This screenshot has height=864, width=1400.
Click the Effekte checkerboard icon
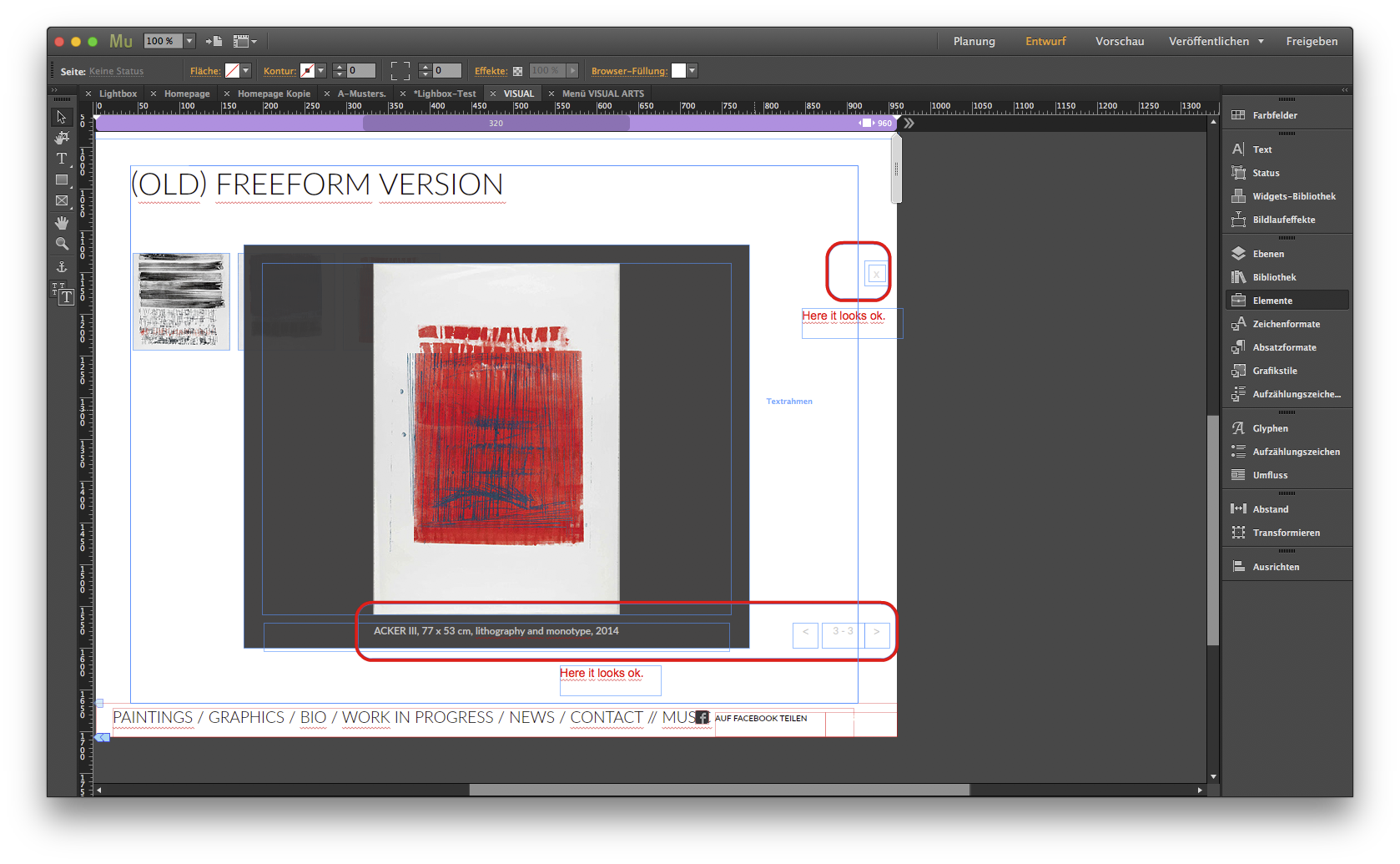coord(517,71)
